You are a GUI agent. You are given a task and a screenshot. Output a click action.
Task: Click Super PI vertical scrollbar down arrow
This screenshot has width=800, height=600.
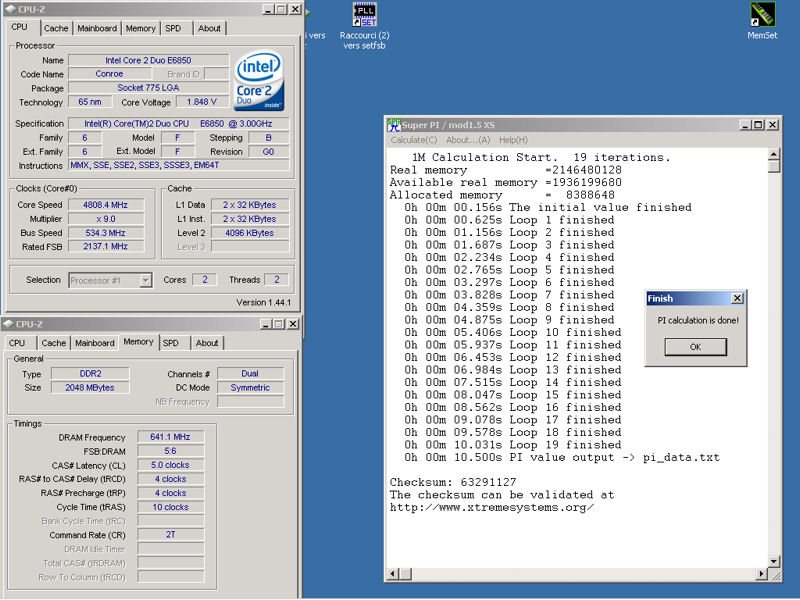[x=773, y=562]
